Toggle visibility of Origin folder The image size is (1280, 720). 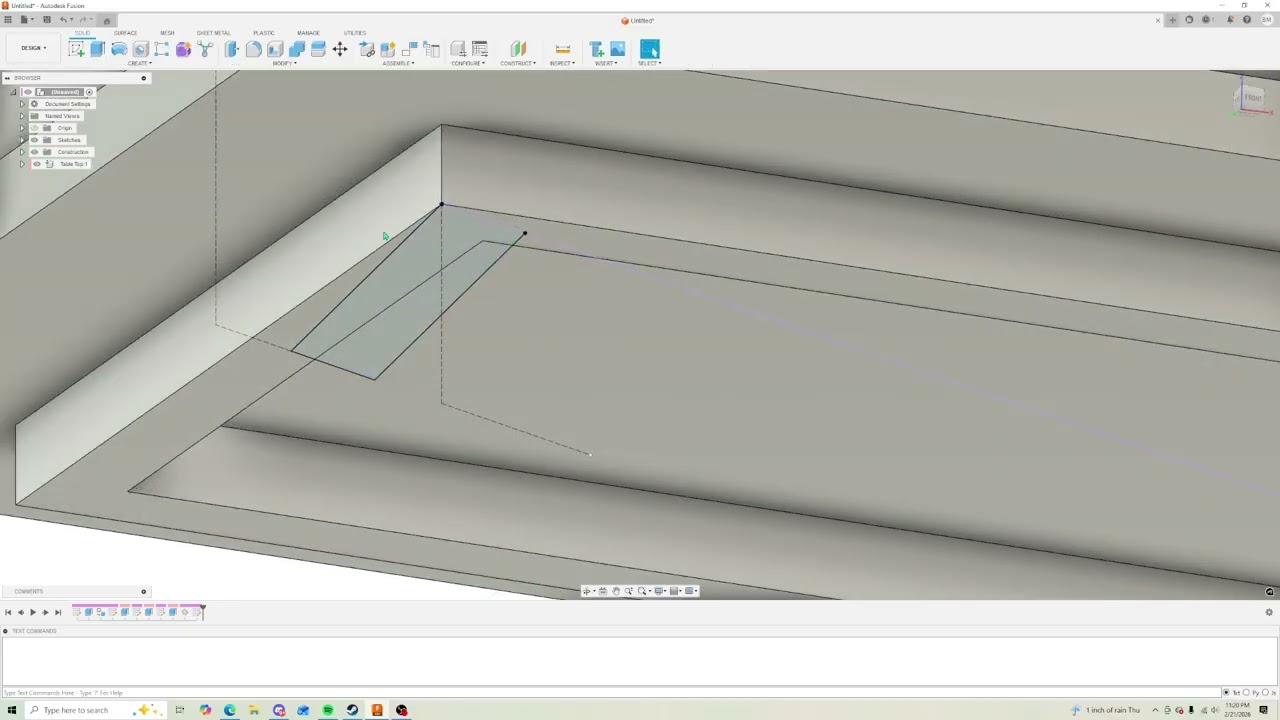(x=34, y=128)
